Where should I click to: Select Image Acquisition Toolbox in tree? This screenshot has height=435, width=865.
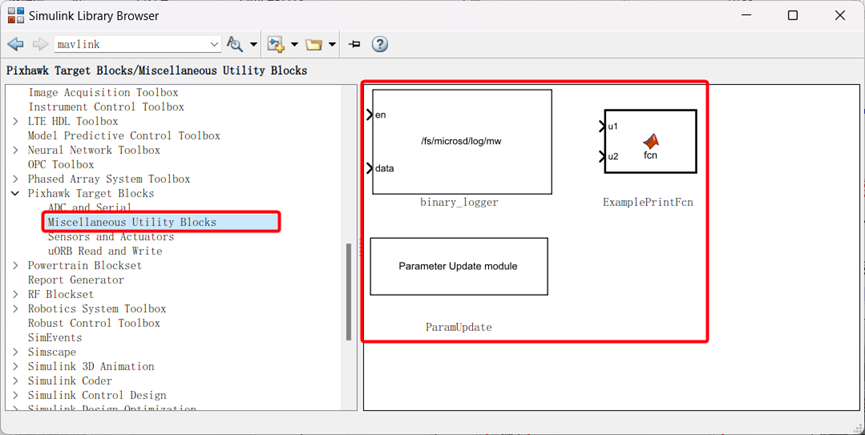tap(103, 93)
